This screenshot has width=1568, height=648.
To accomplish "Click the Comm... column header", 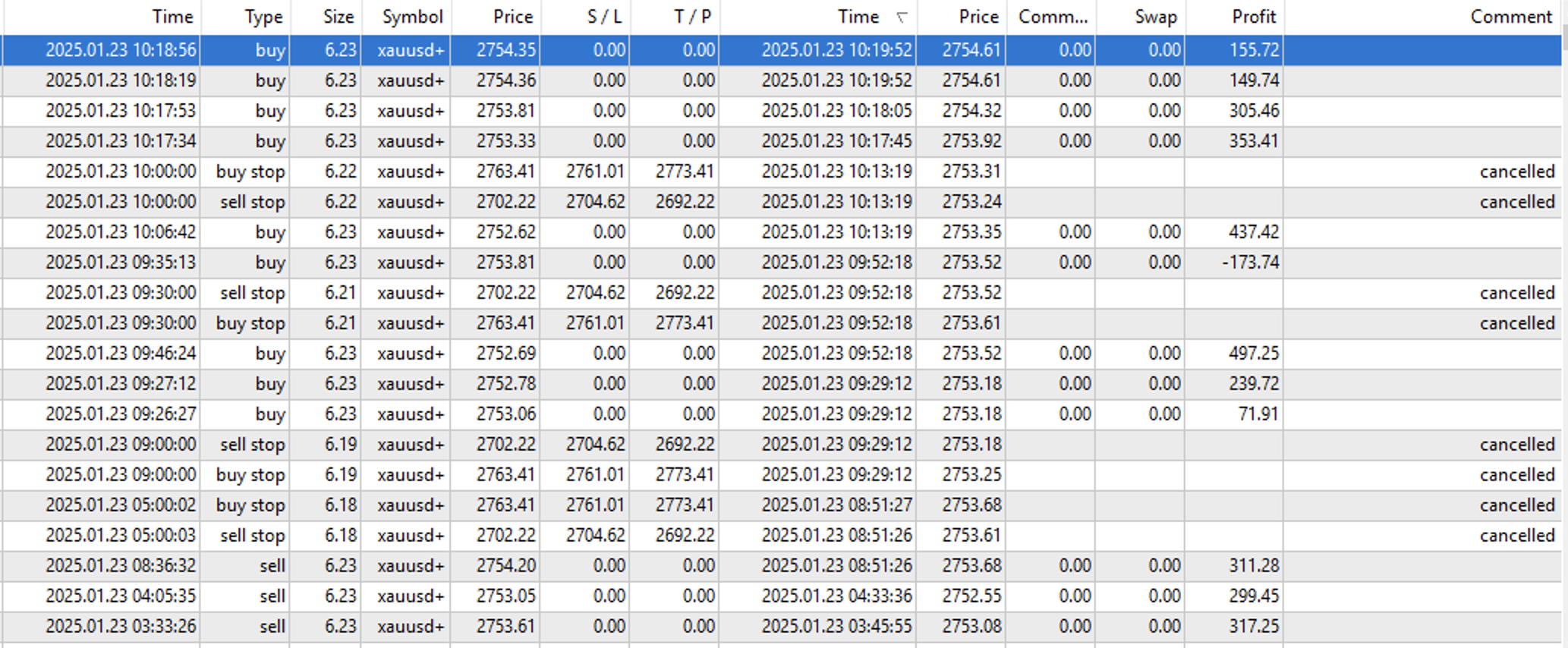I will point(1052,17).
